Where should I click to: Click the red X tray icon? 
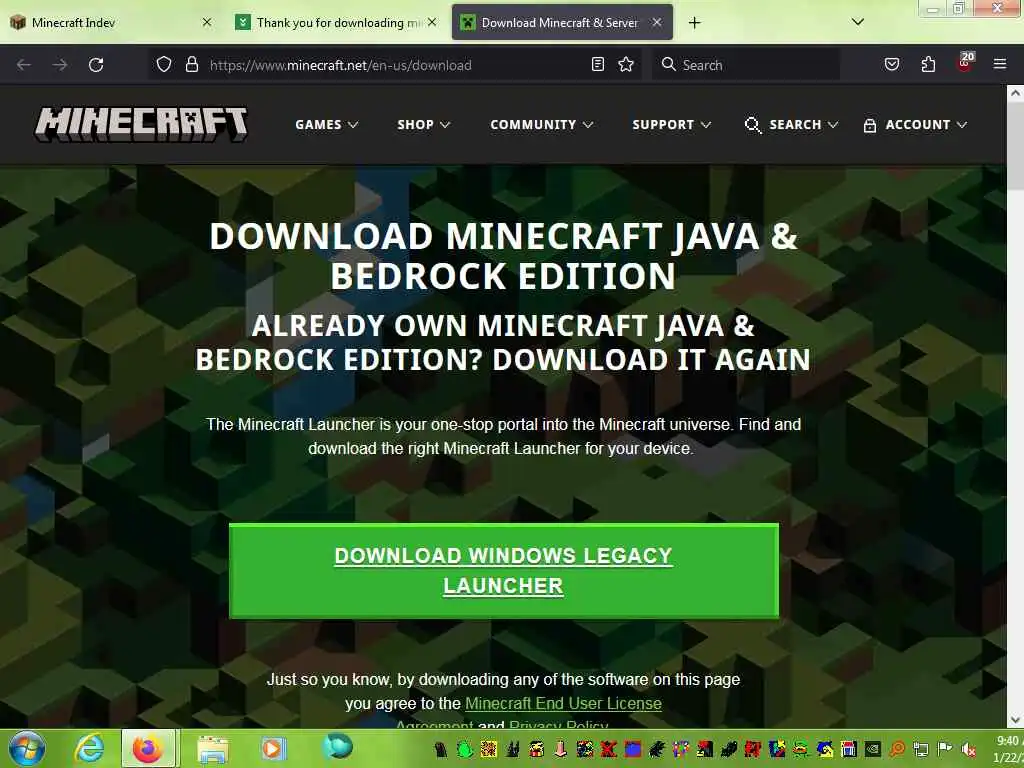click(x=609, y=749)
